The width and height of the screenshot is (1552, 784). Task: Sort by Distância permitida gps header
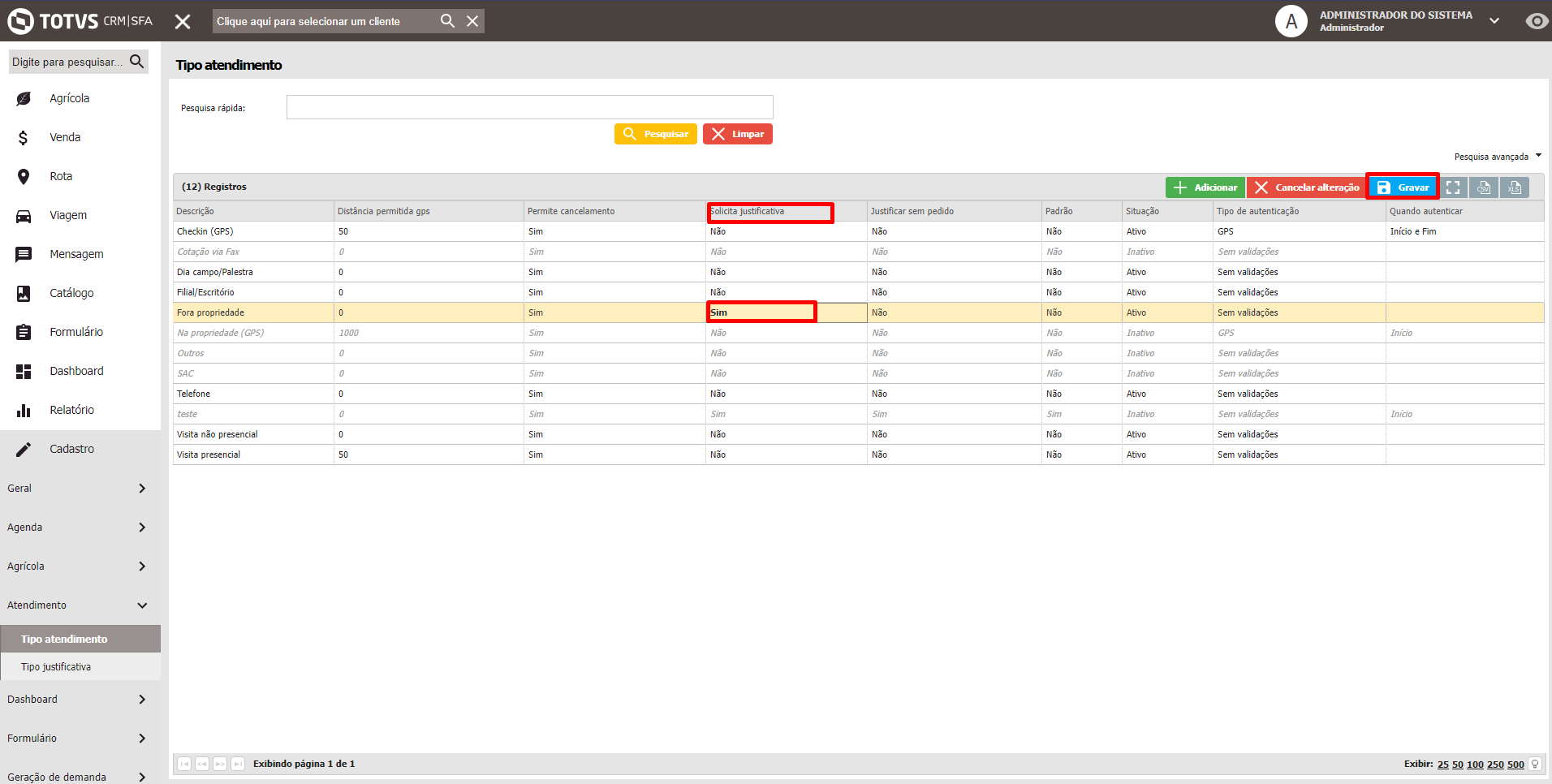429,211
